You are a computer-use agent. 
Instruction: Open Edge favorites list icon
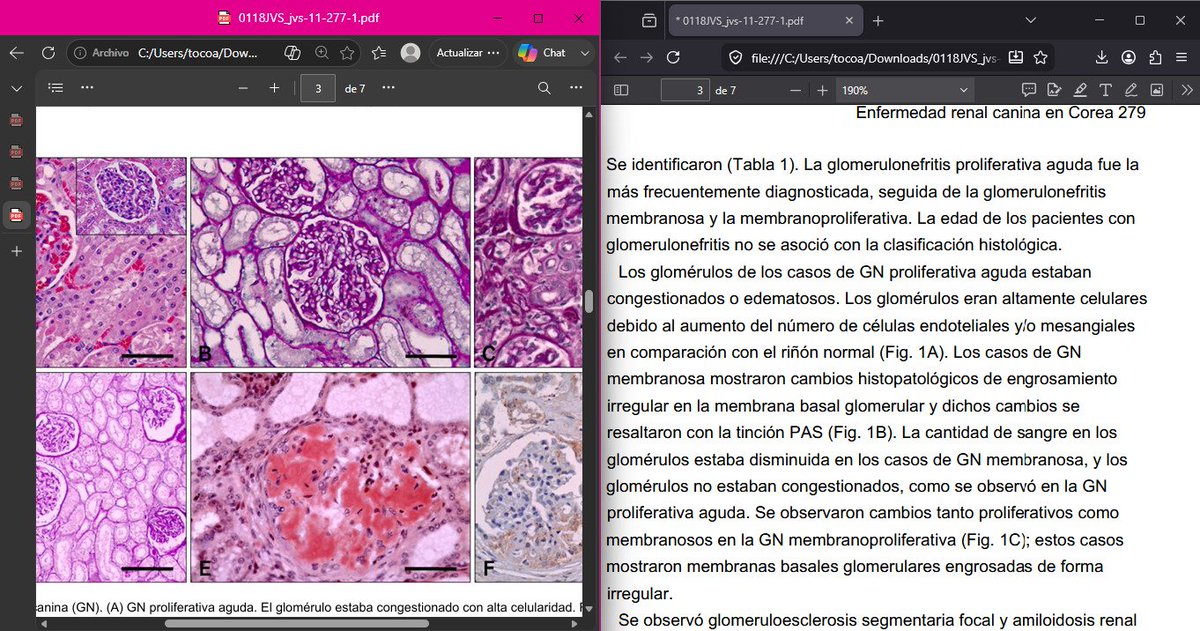tap(379, 53)
